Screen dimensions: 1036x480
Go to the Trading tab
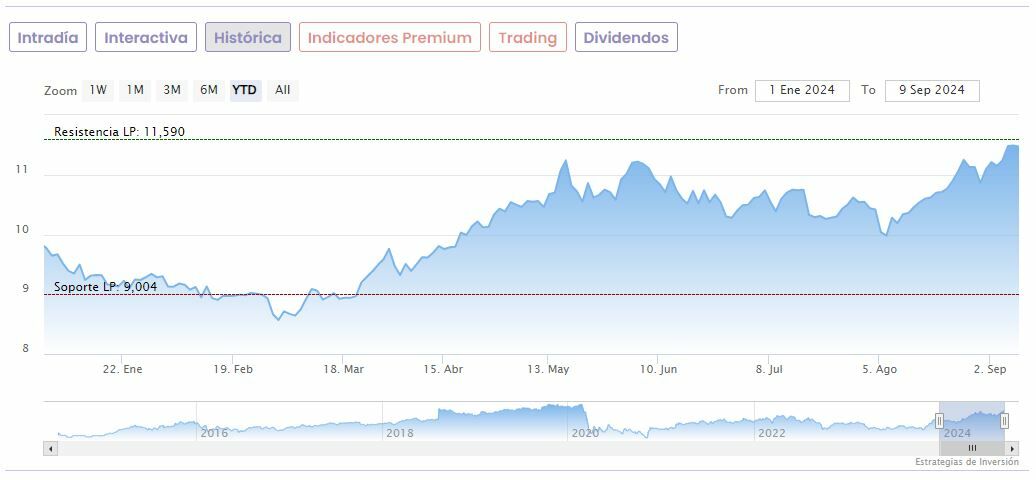tap(527, 38)
